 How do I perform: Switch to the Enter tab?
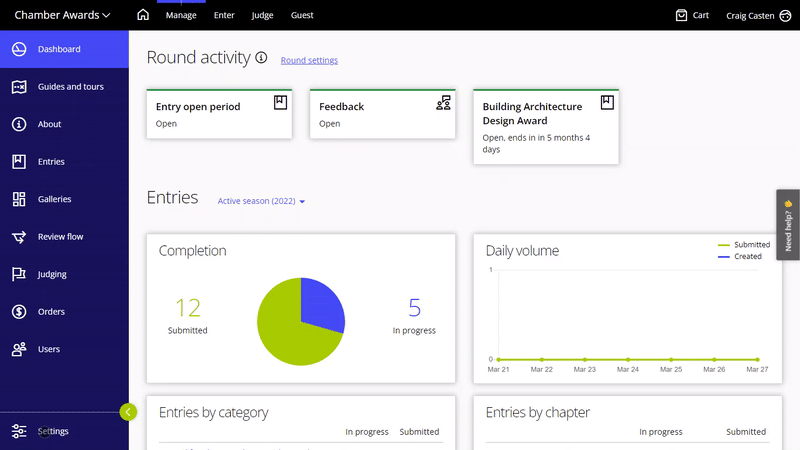coord(224,15)
